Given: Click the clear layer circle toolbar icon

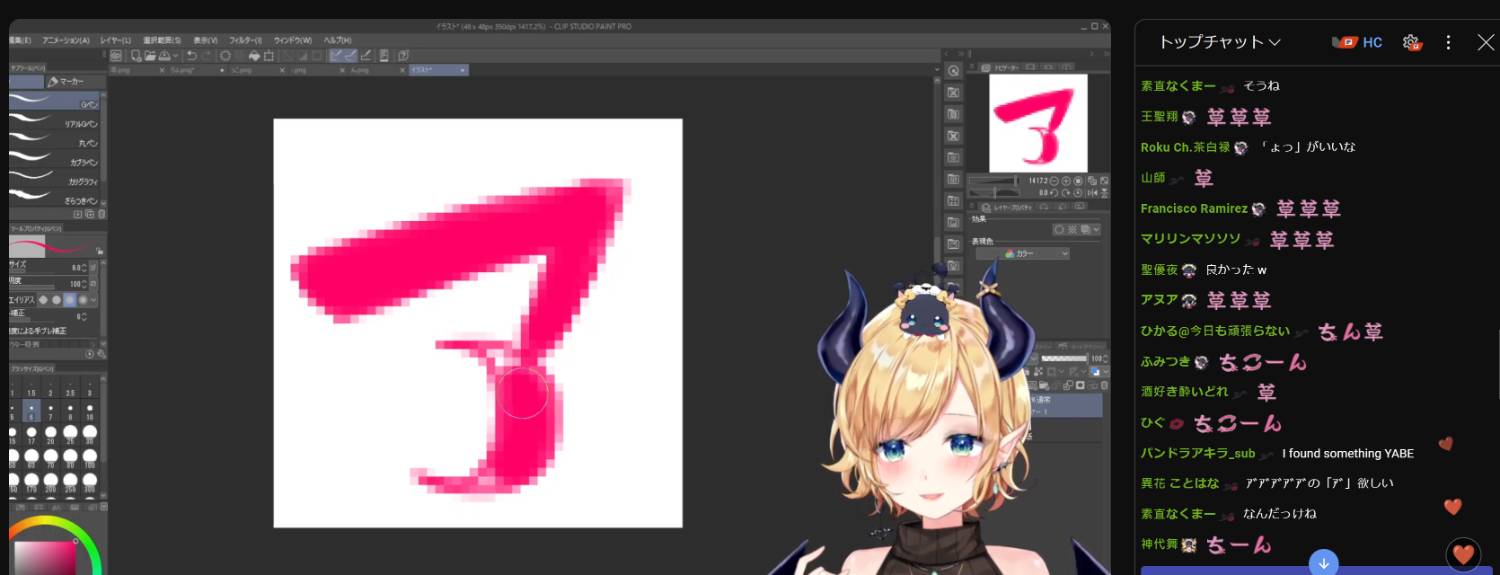Looking at the screenshot, I should click(225, 56).
